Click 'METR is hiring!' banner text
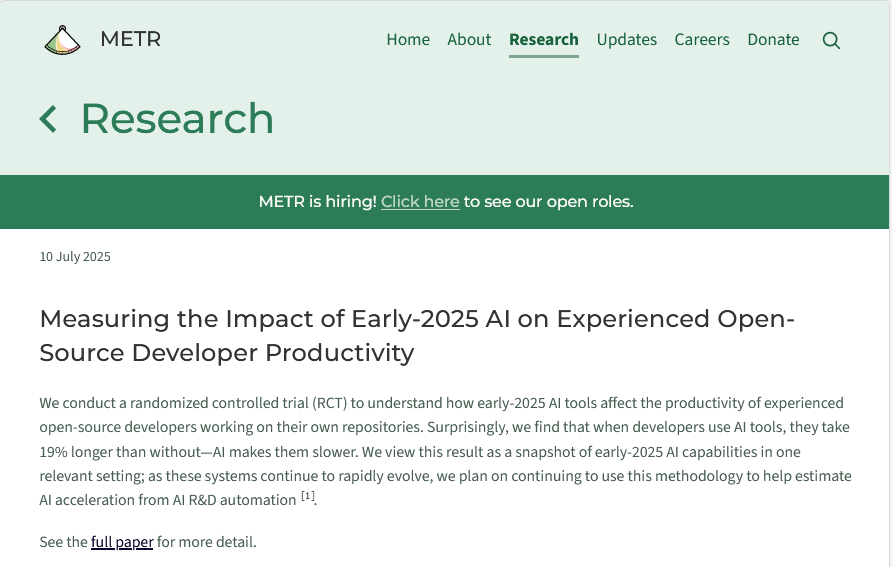The width and height of the screenshot is (892, 567). click(x=317, y=202)
